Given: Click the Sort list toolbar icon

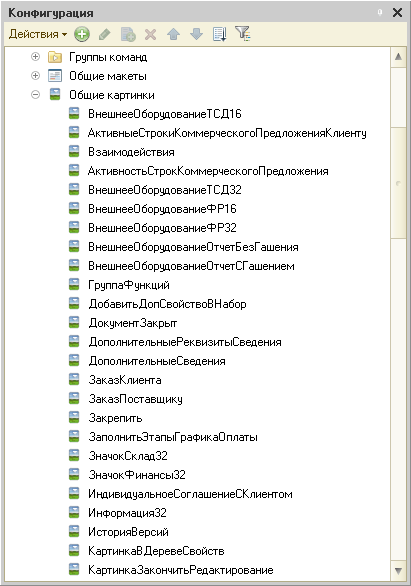Looking at the screenshot, I should click(x=219, y=34).
